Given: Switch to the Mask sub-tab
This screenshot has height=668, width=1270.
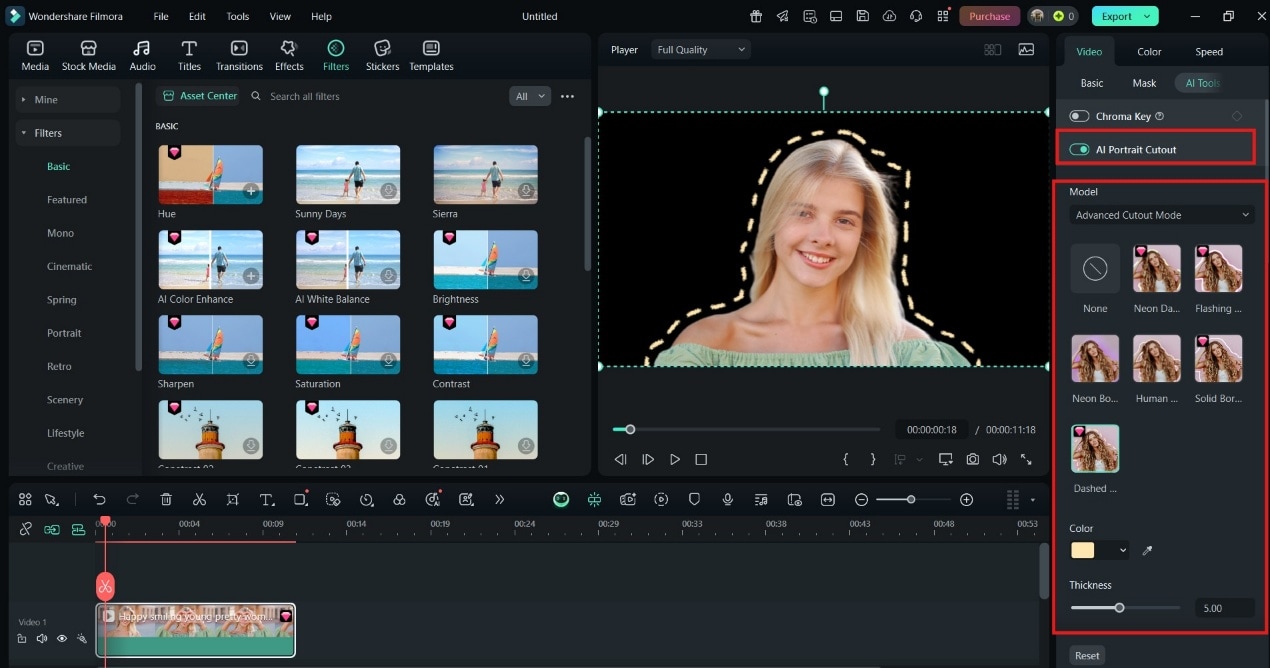Looking at the screenshot, I should (1144, 83).
